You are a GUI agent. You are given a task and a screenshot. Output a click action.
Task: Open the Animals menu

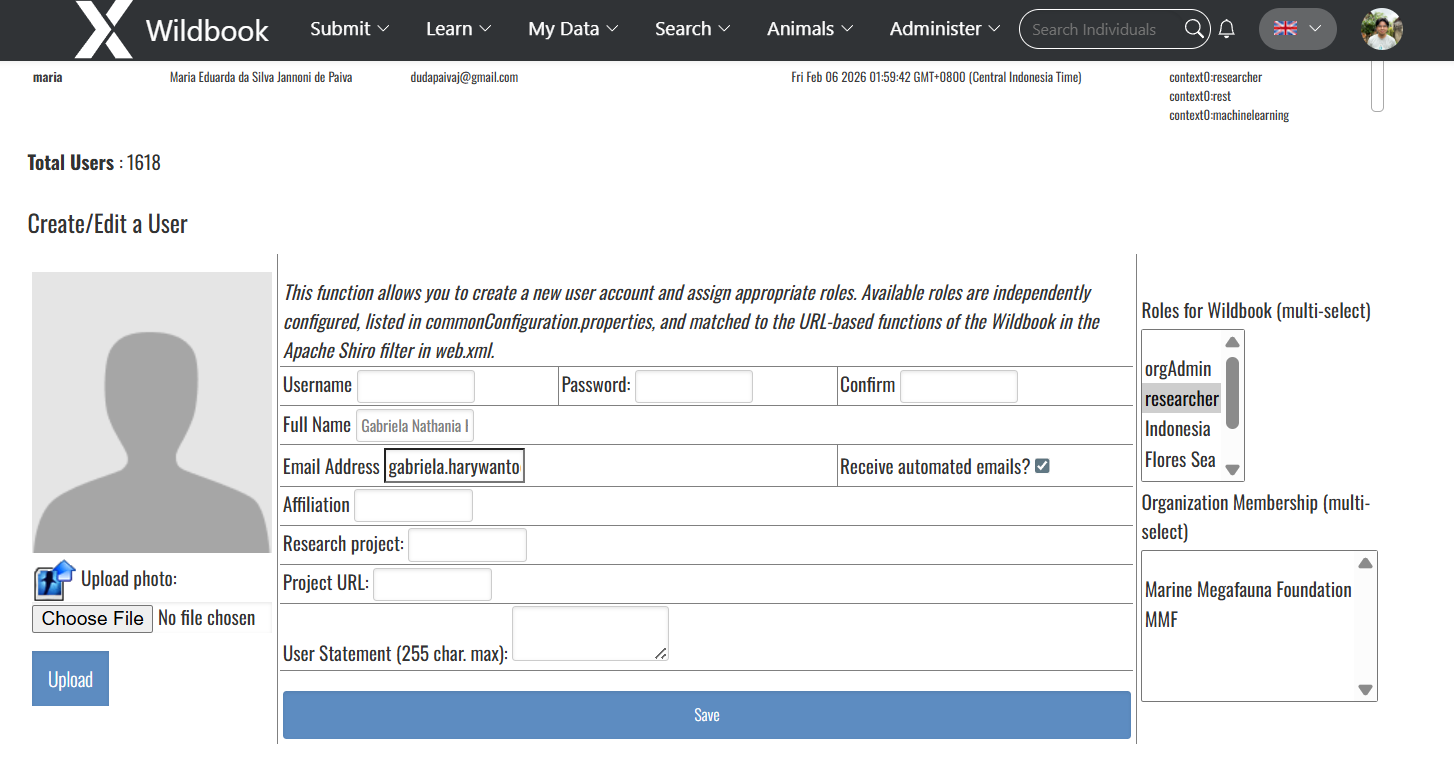tap(809, 29)
